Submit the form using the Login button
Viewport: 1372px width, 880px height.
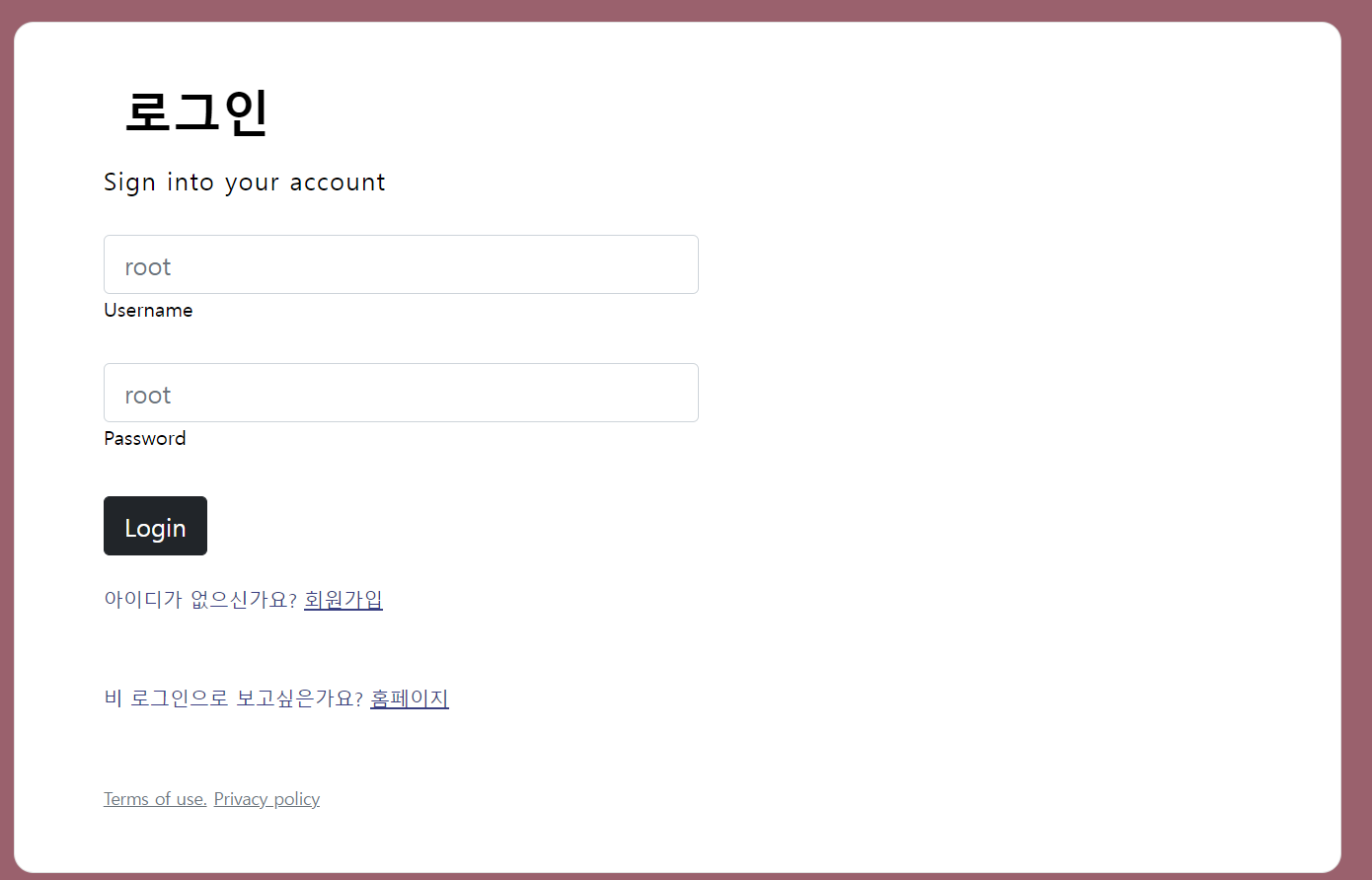tap(155, 526)
